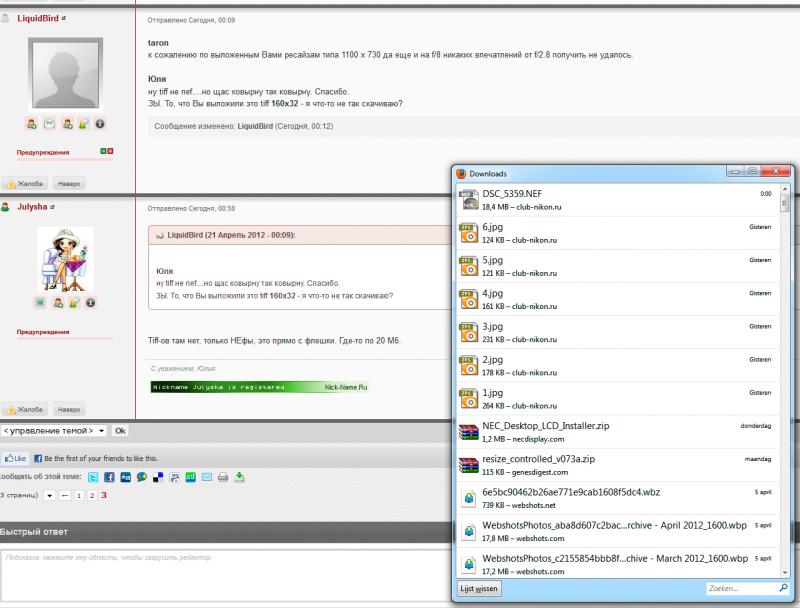Viewport: 800px width, 608px height.
Task: Click the Ok button beside topic management
Action: [x=120, y=431]
